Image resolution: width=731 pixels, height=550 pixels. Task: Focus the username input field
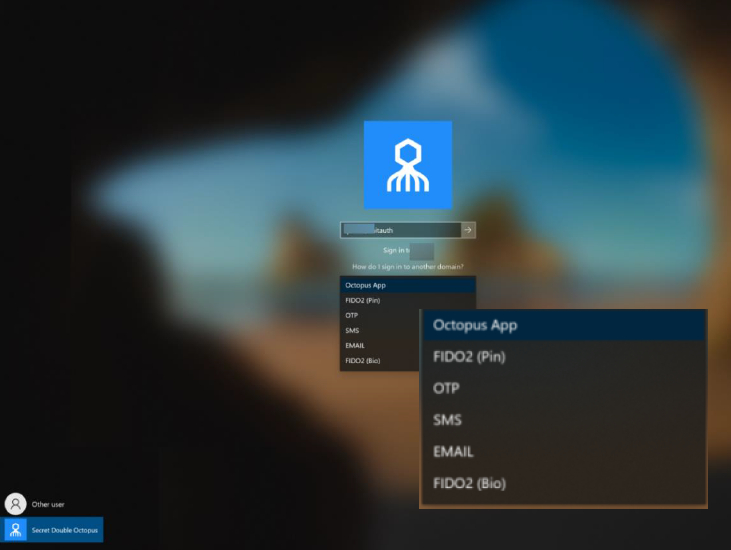coord(401,230)
